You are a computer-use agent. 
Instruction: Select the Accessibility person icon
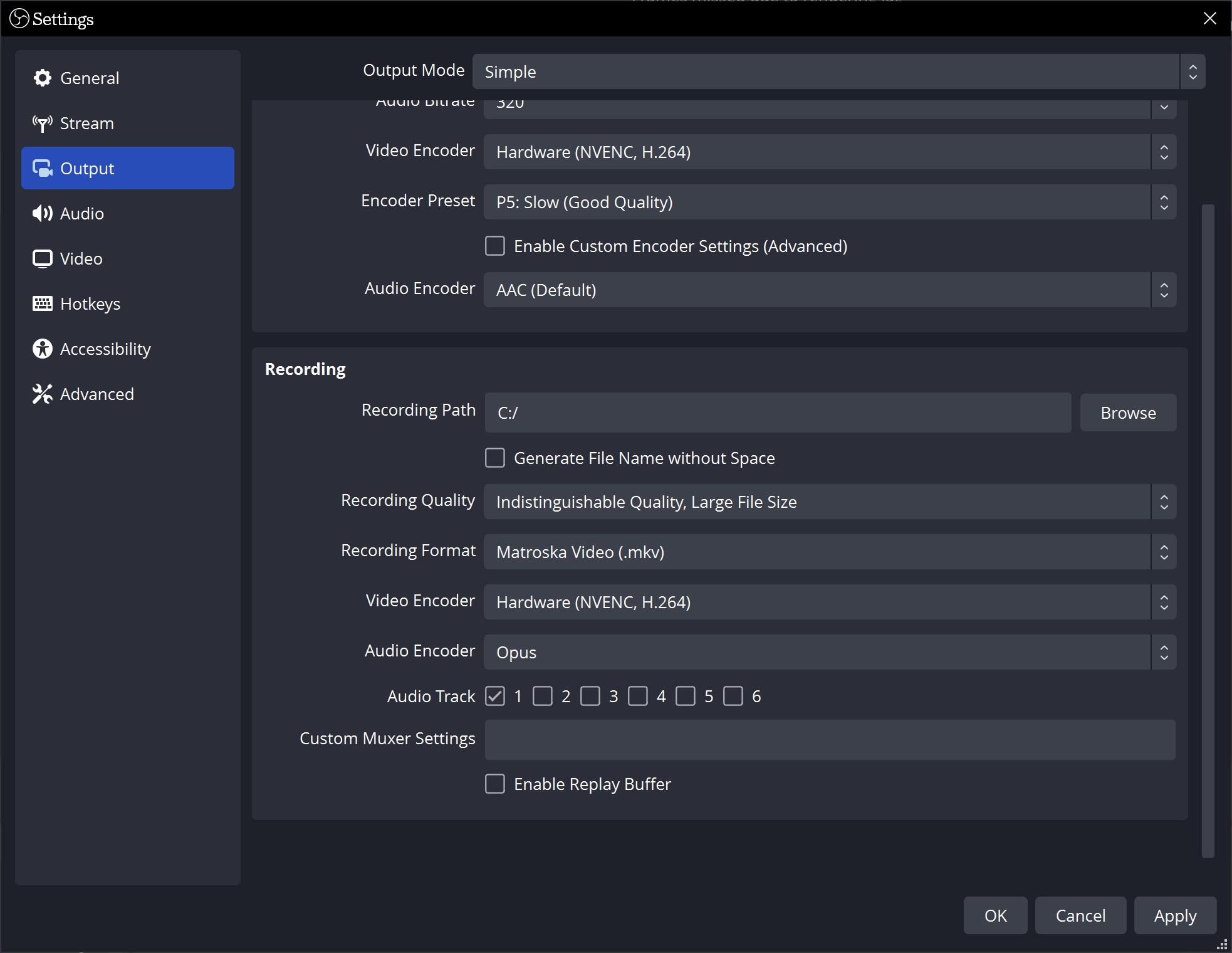42,349
